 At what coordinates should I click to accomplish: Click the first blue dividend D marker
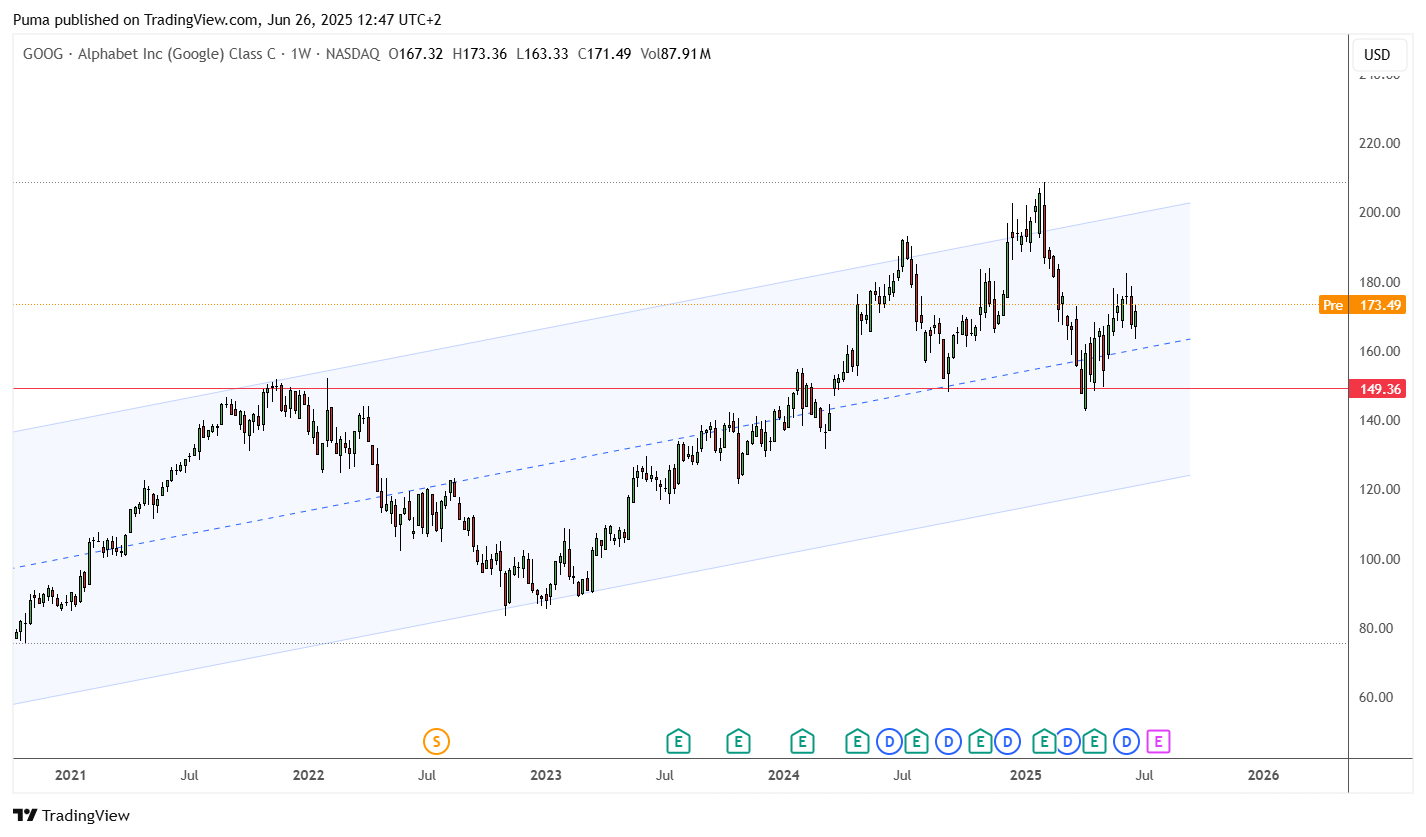click(x=889, y=741)
